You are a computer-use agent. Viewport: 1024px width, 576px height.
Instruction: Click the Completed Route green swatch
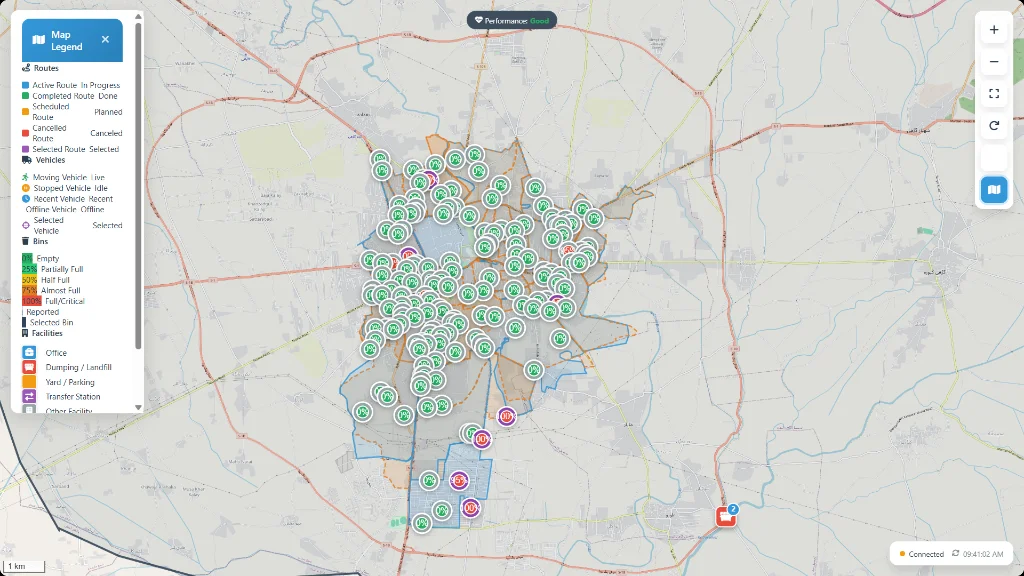tap(25, 96)
